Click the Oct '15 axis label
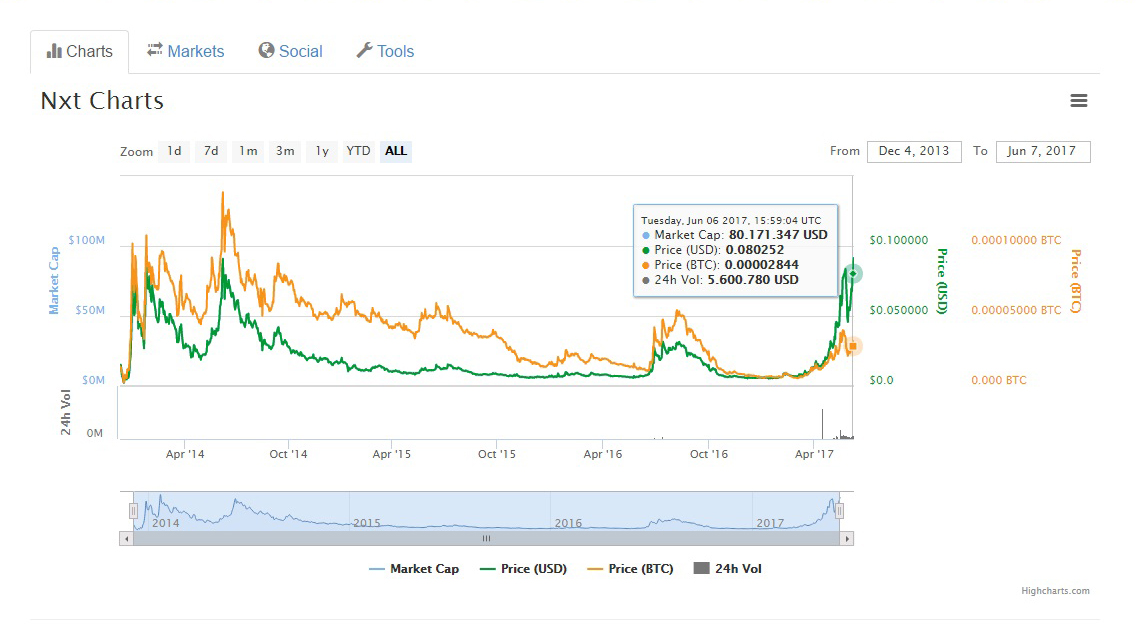The image size is (1144, 624). pos(497,454)
